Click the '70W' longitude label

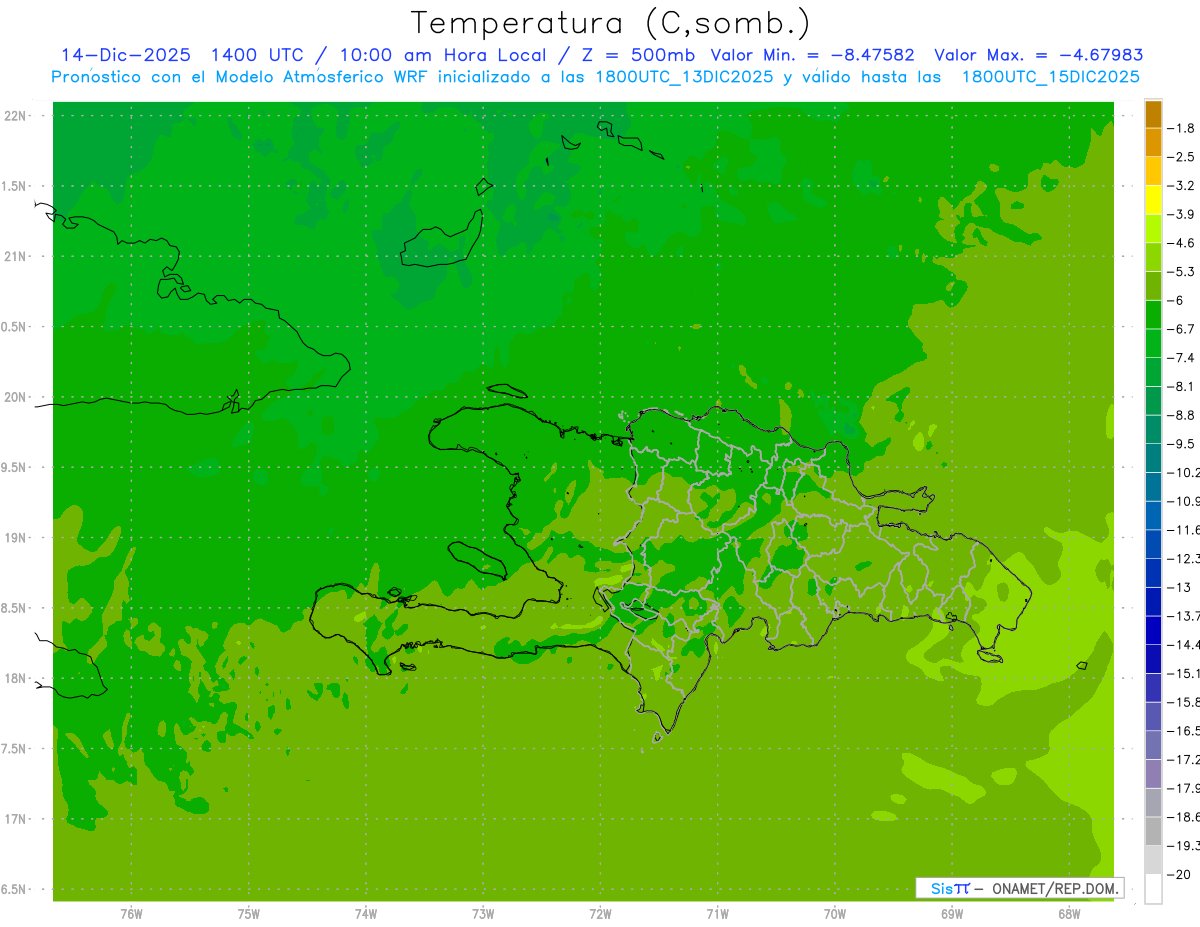click(x=835, y=914)
